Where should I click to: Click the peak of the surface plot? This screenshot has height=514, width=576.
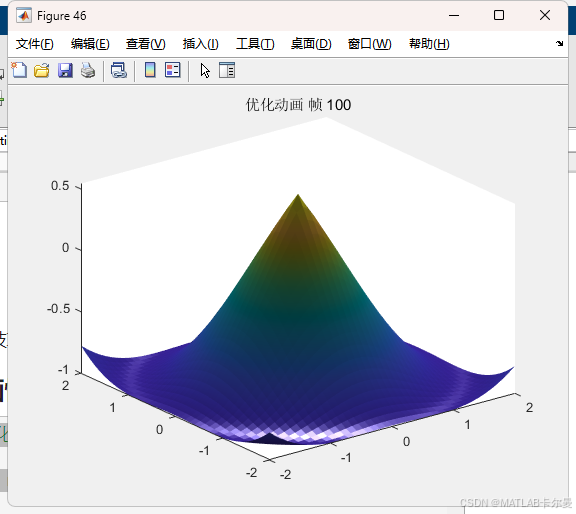click(298, 195)
